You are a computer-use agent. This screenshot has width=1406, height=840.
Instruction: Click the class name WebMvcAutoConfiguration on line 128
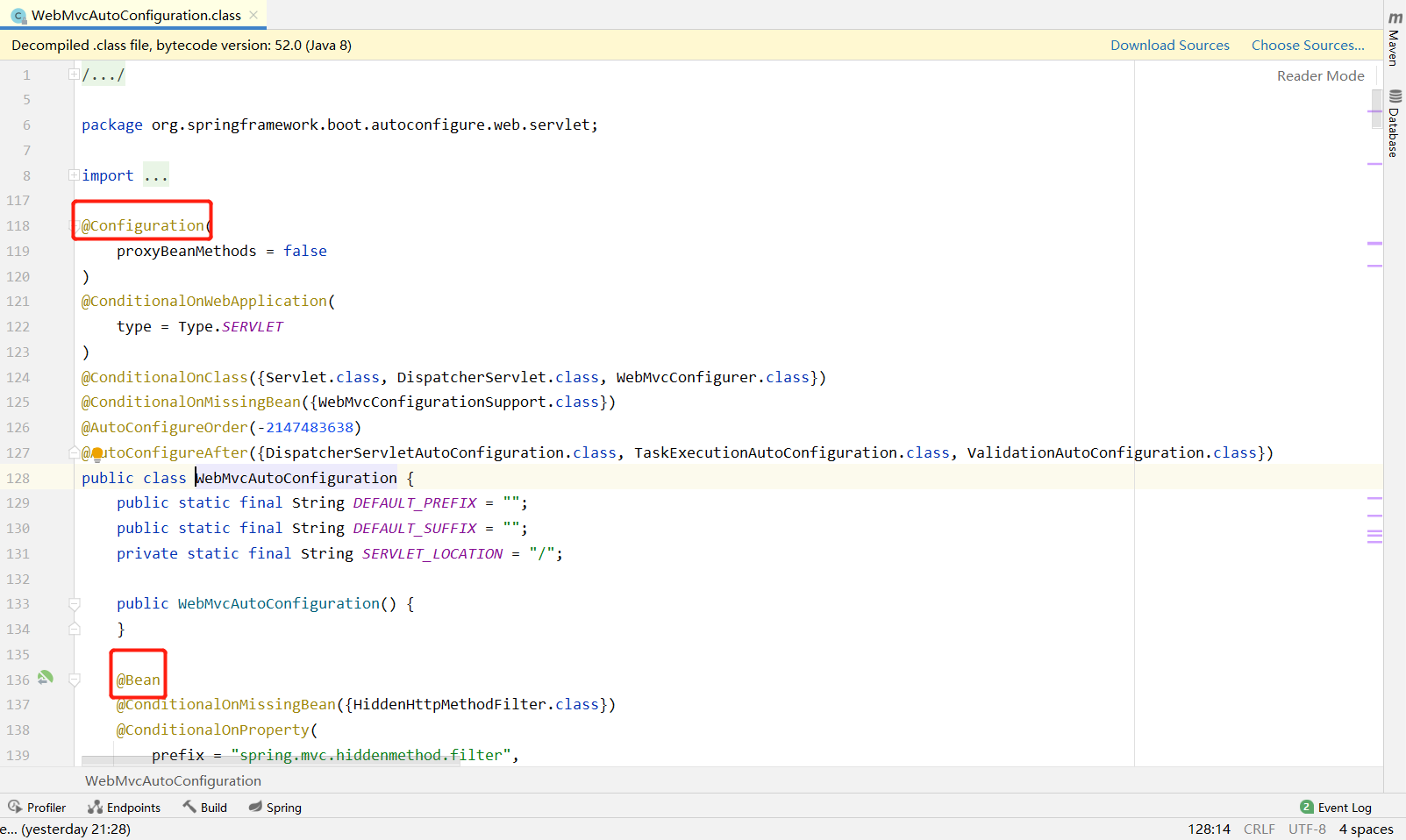(x=296, y=478)
